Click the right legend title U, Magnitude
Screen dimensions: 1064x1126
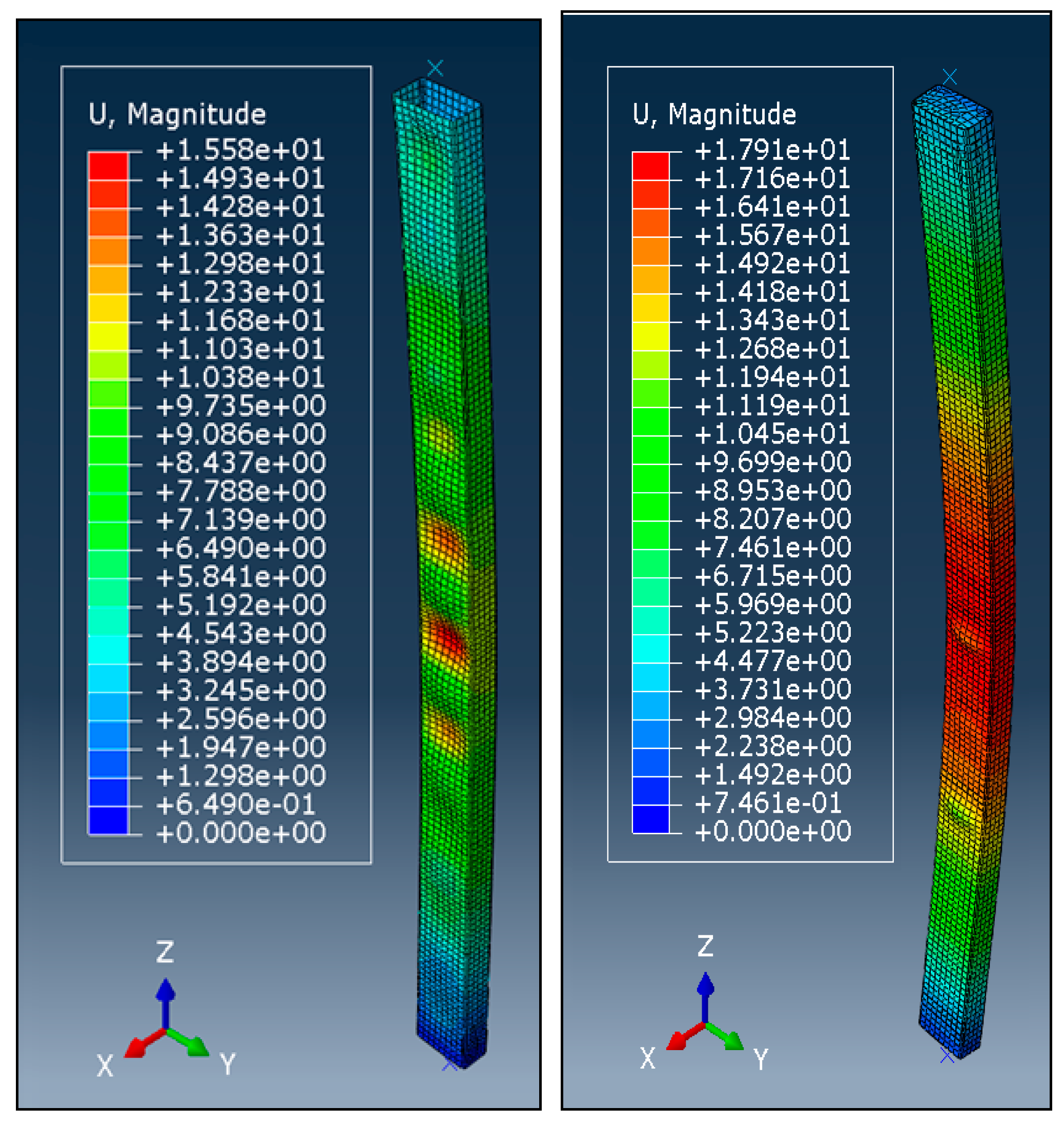tap(714, 114)
